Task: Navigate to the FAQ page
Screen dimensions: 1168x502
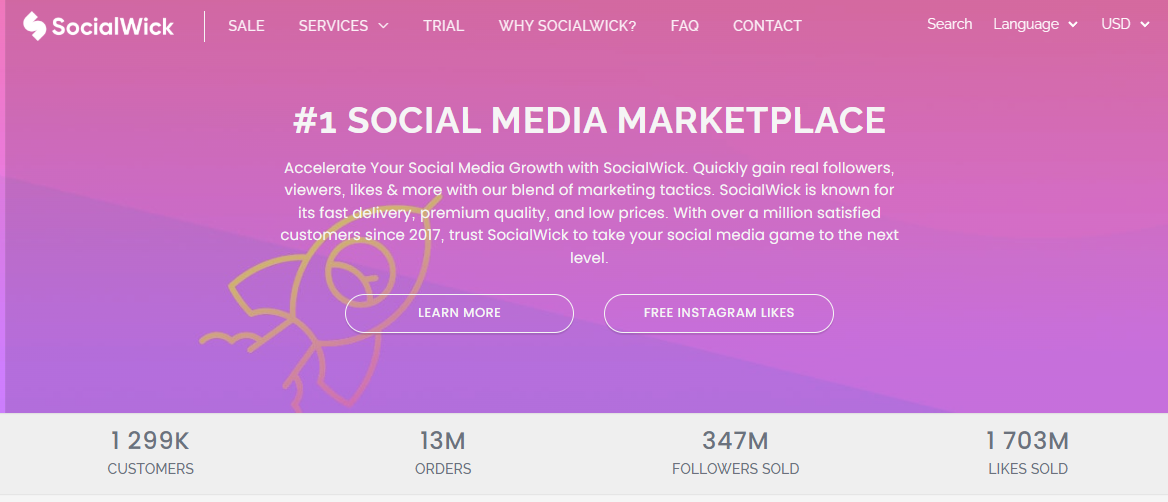Action: pos(684,26)
